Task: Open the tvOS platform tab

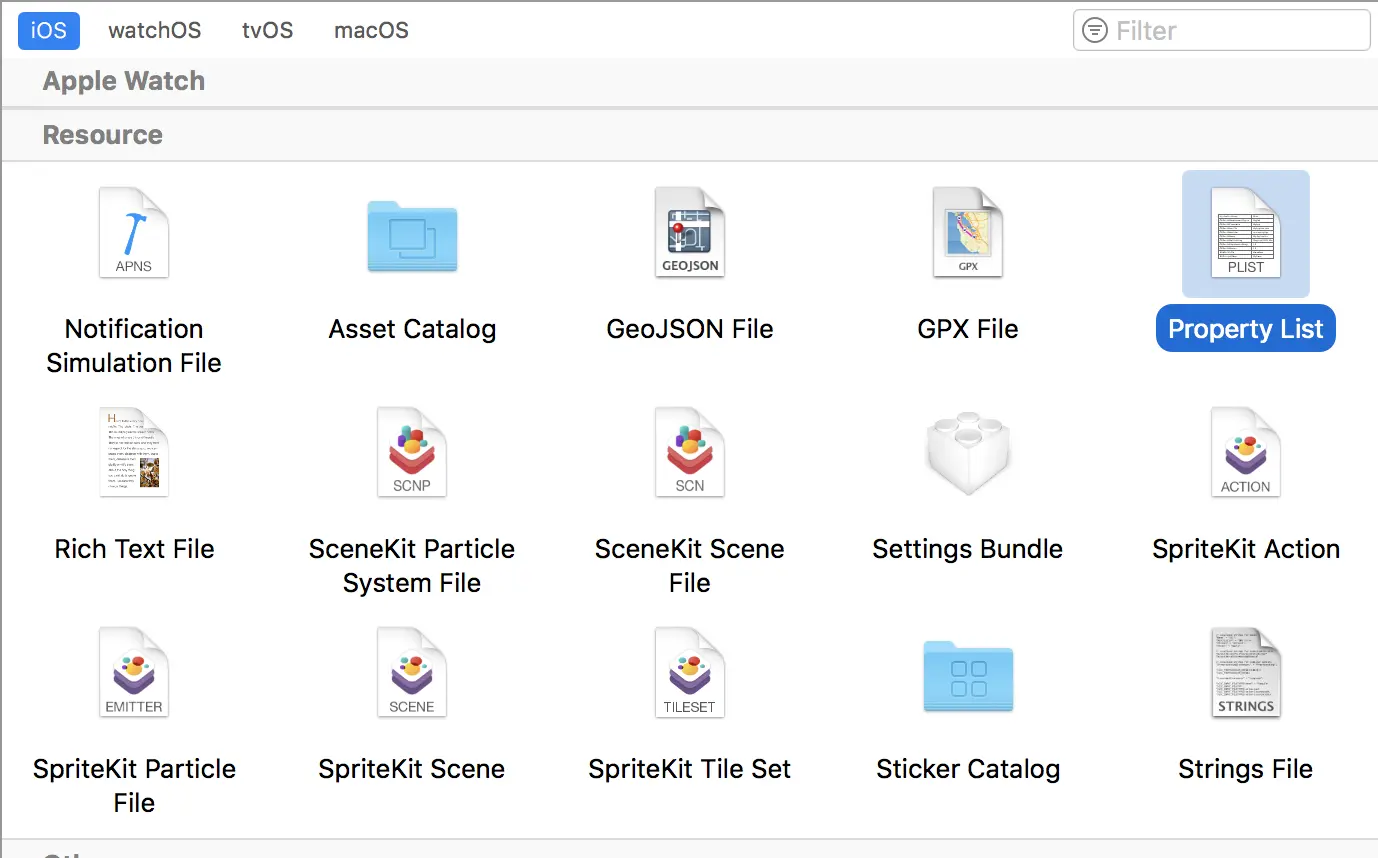Action: (x=268, y=30)
